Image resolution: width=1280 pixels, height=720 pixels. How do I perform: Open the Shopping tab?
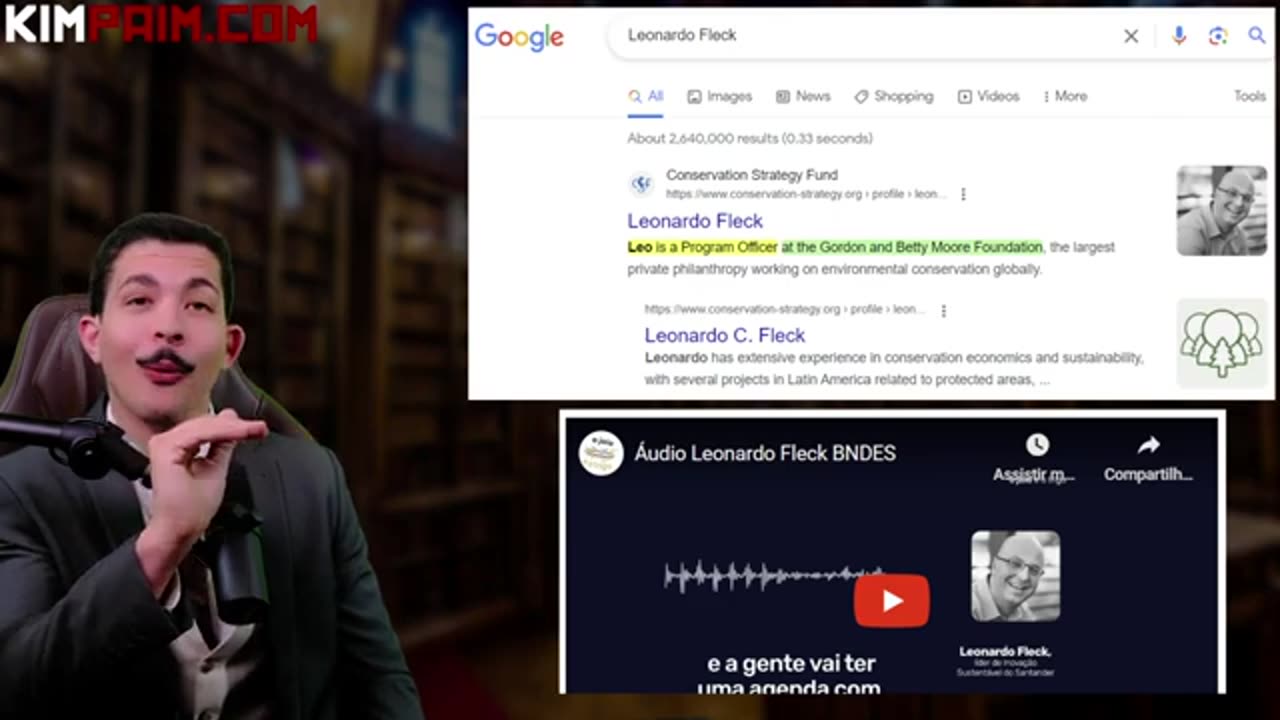pos(893,96)
